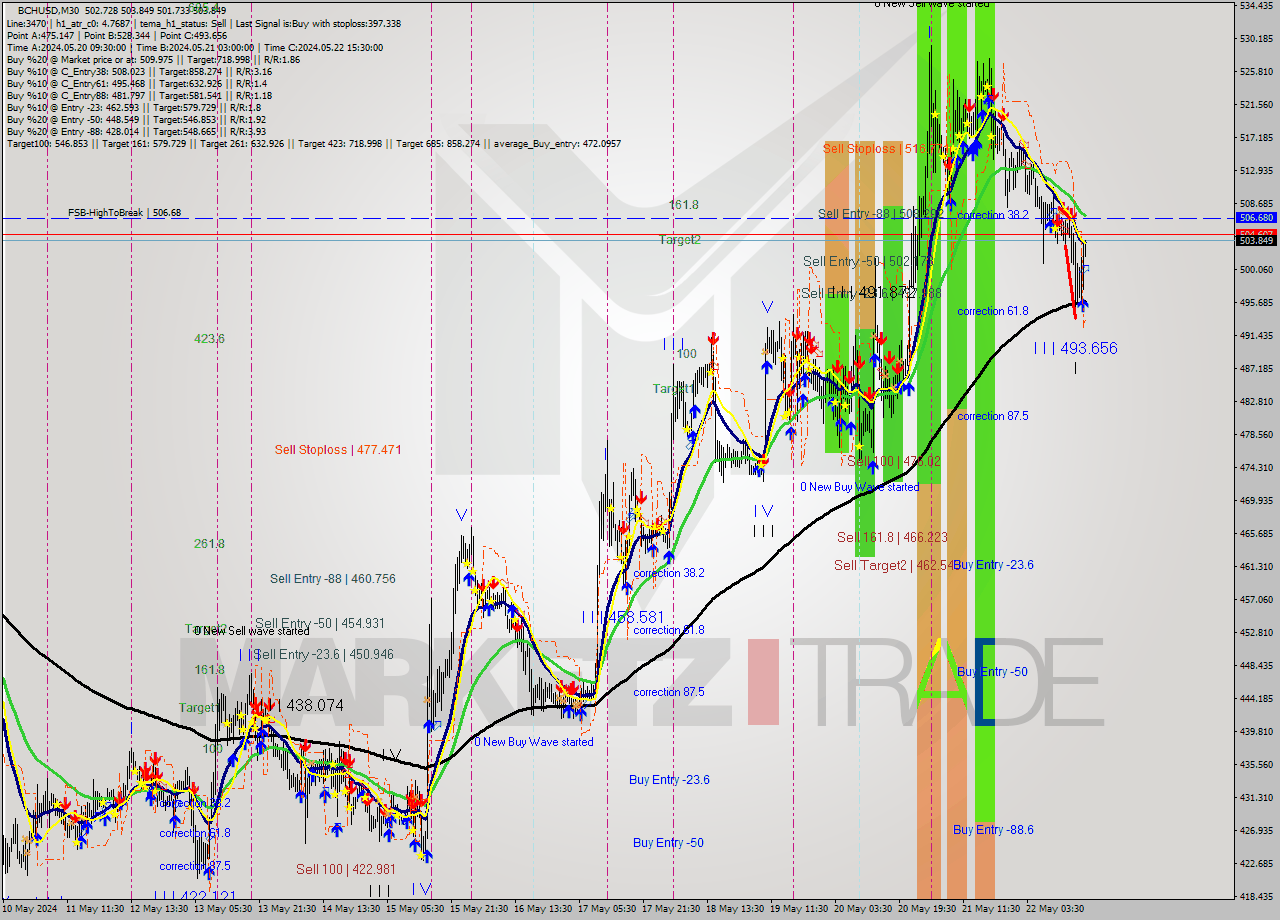
Task: Click 534.435 on the price axis
Action: tap(1256, 5)
